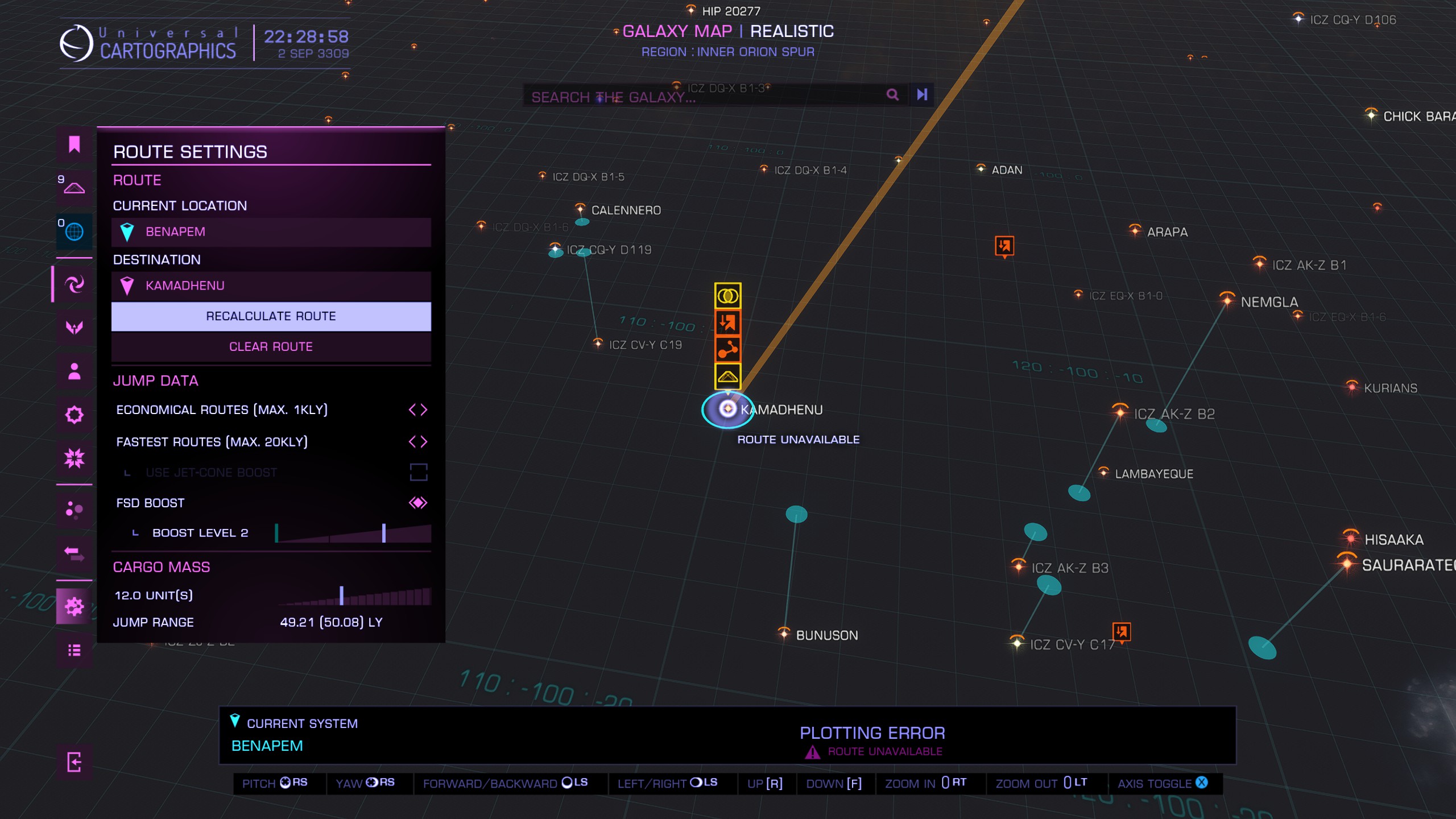Cycle Economical Routes option arrows
The image size is (1456, 819).
point(418,409)
